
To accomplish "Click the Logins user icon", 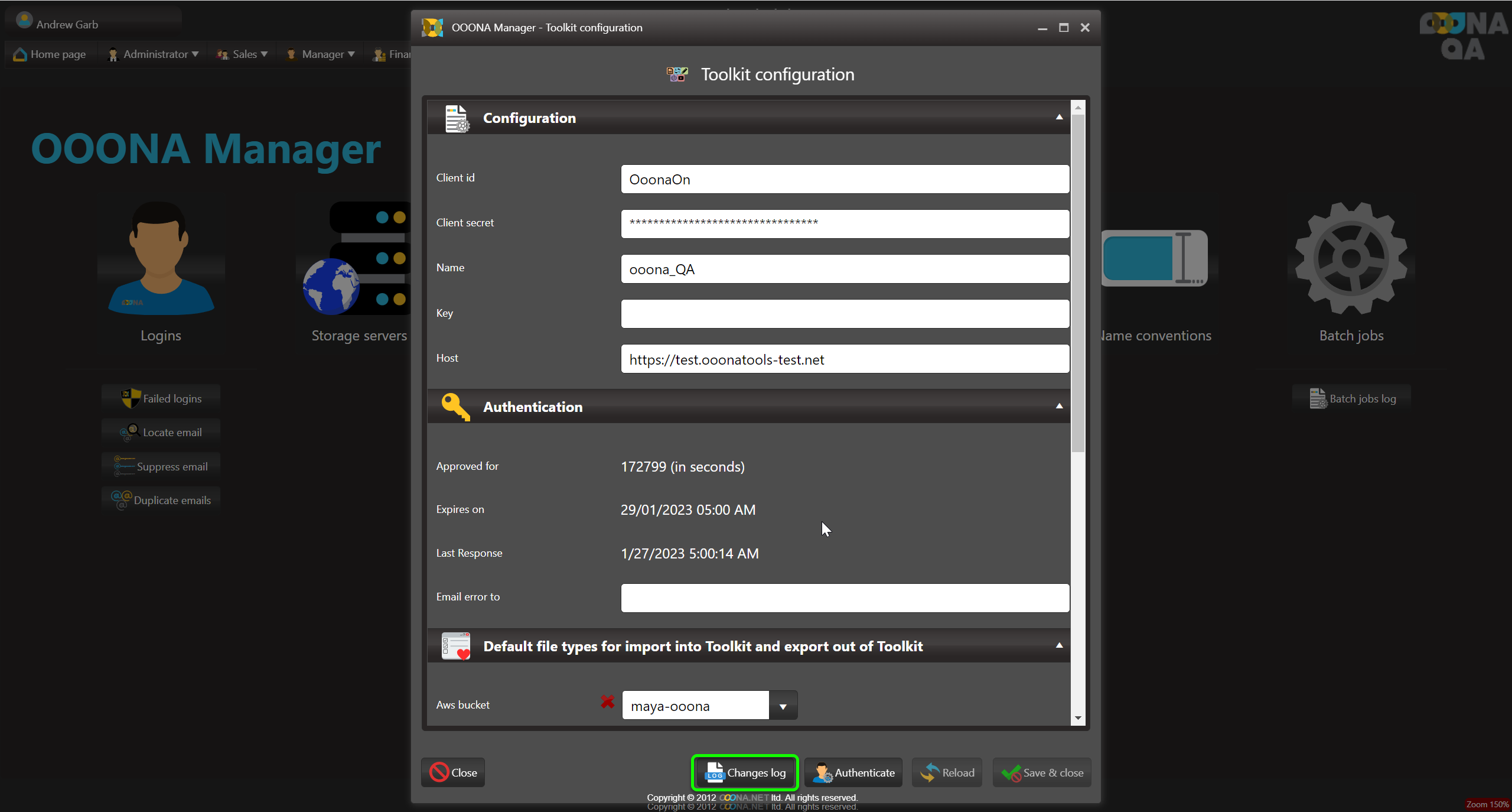I will click(161, 258).
